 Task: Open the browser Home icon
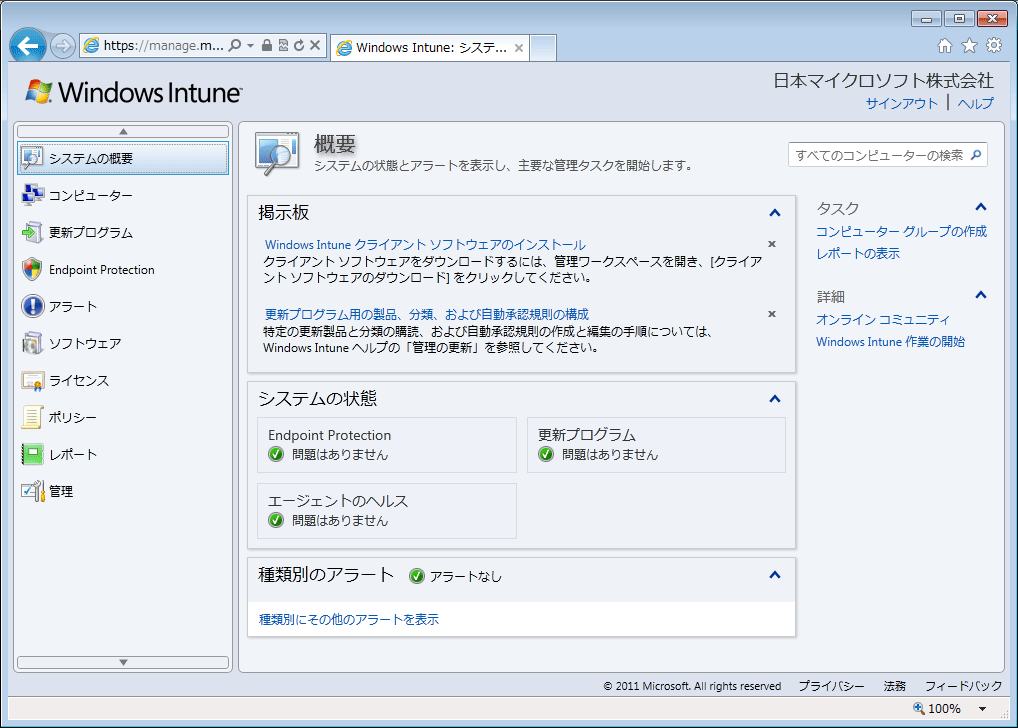coord(945,45)
